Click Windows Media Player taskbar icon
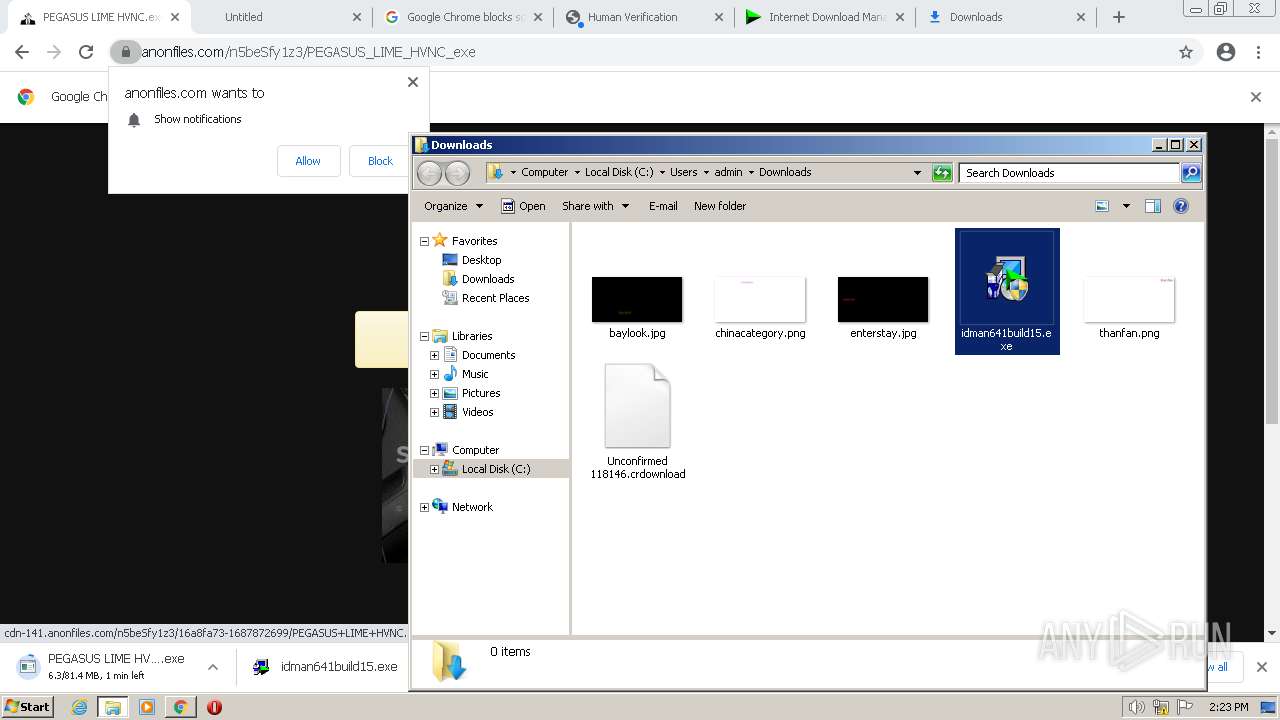This screenshot has height=720, width=1280. (x=147, y=707)
